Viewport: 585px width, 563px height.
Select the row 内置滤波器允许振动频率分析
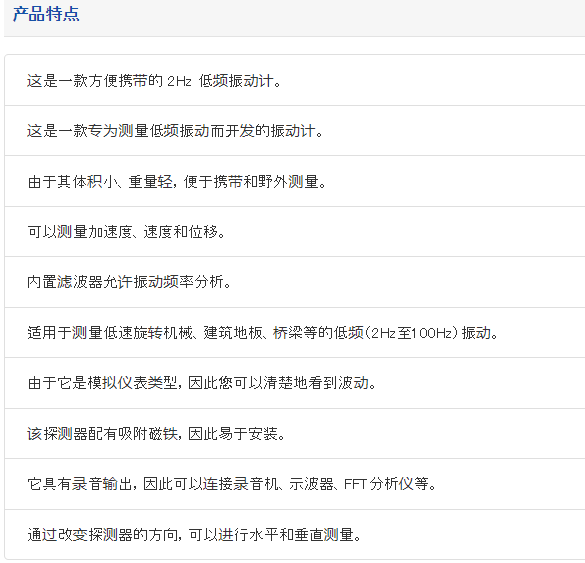point(295,282)
